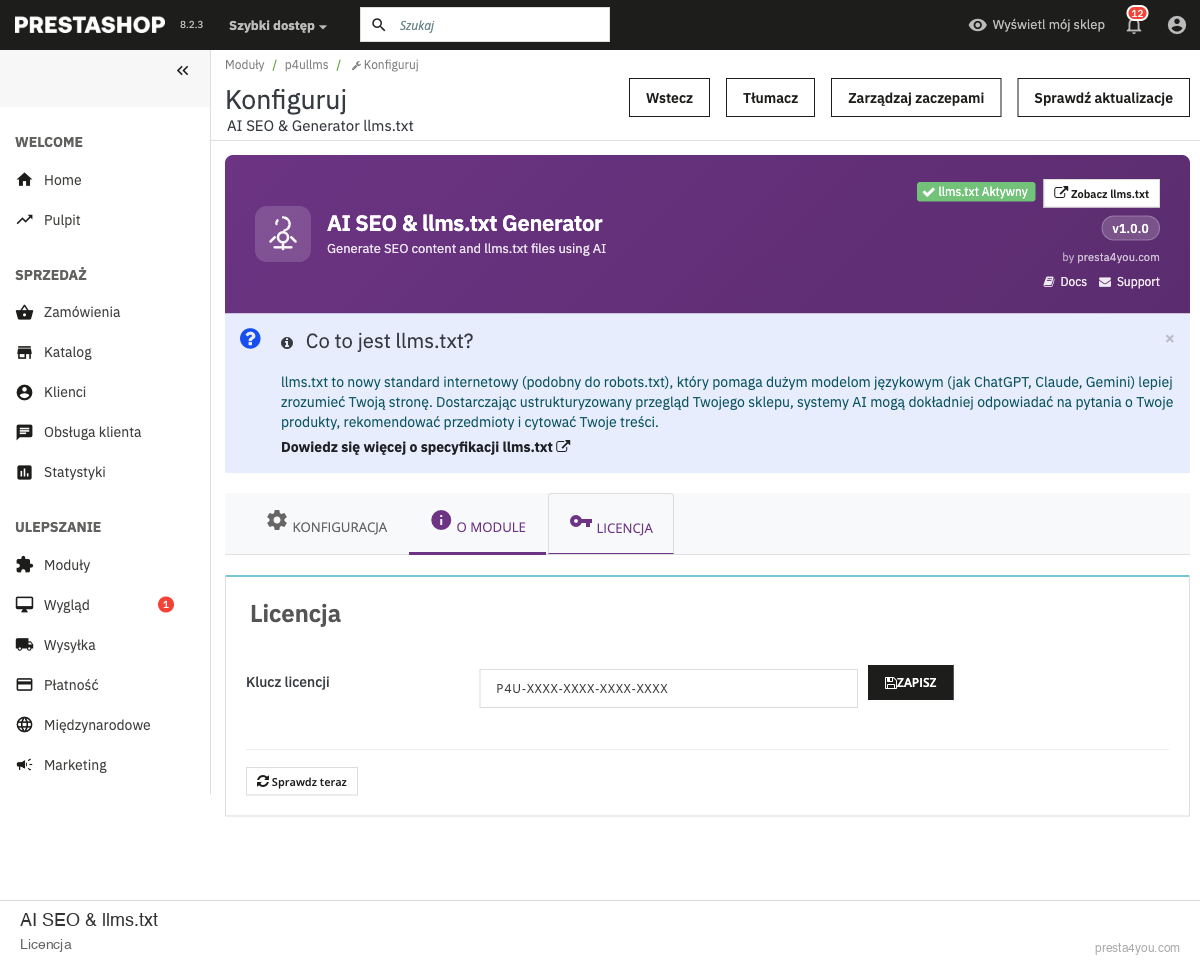Click the Moduły breadcrumb link

point(245,64)
